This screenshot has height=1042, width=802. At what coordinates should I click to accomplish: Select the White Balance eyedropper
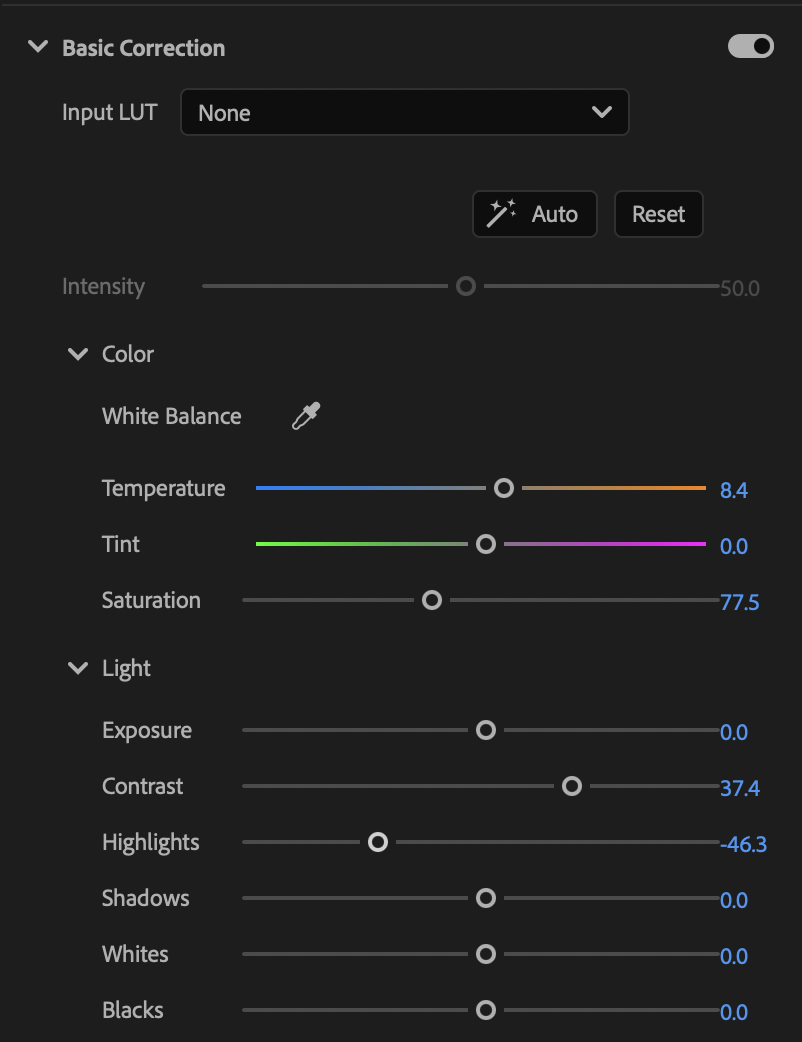tap(306, 416)
